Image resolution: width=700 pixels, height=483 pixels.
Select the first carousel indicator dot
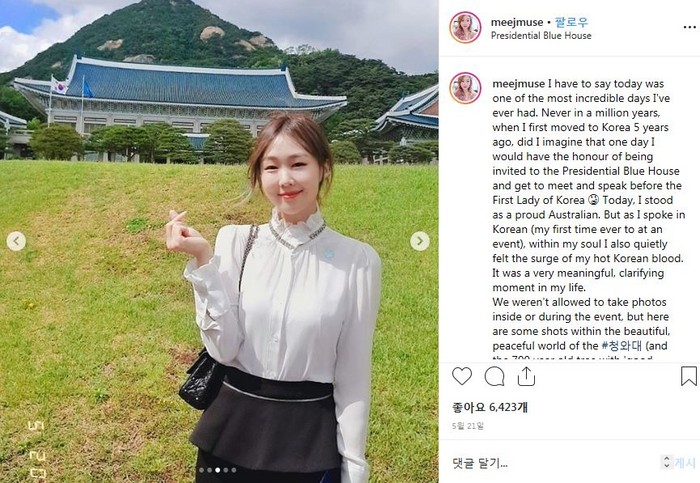201,470
